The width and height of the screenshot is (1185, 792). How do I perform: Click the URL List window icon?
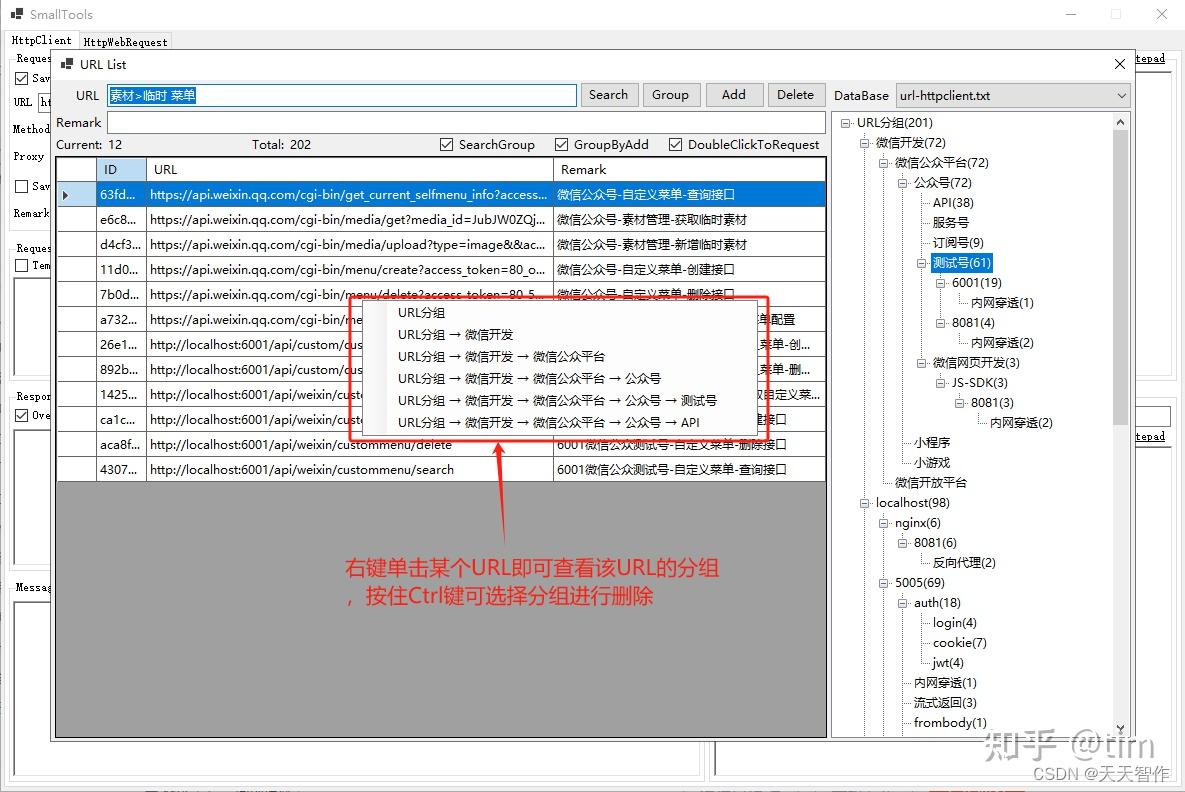coord(67,64)
